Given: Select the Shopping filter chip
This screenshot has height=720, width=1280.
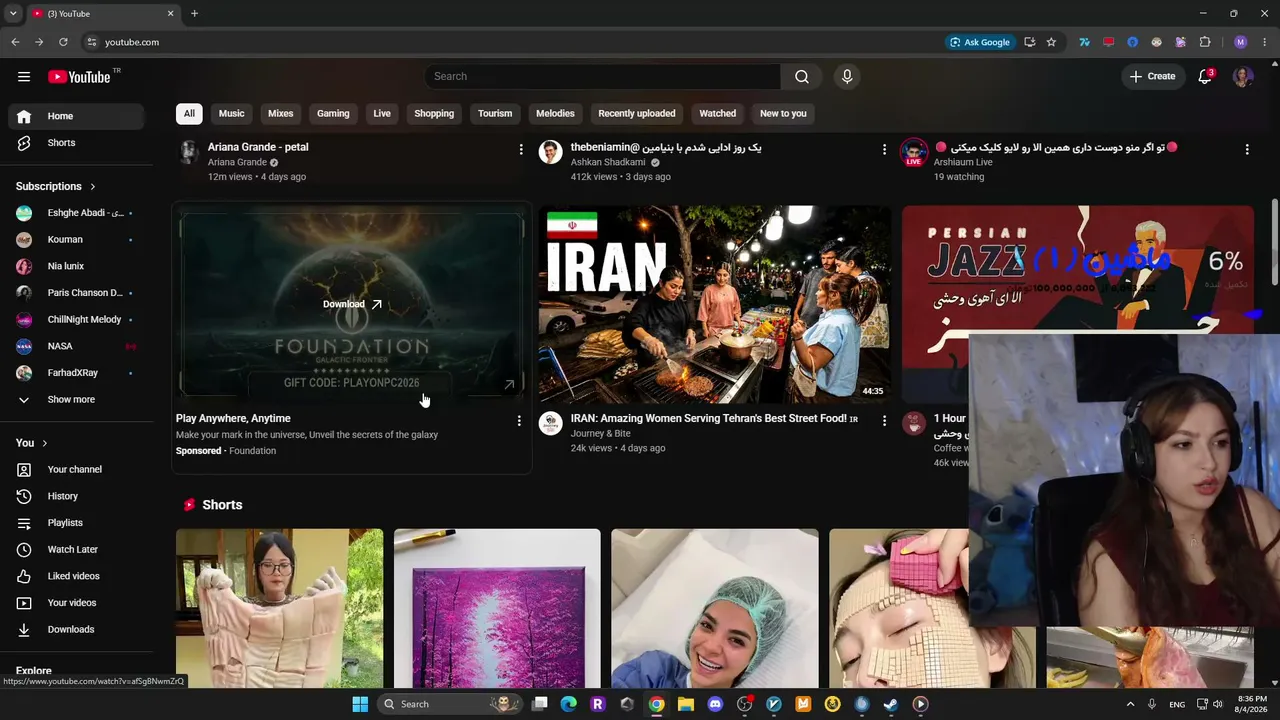Looking at the screenshot, I should pyautogui.click(x=434, y=114).
